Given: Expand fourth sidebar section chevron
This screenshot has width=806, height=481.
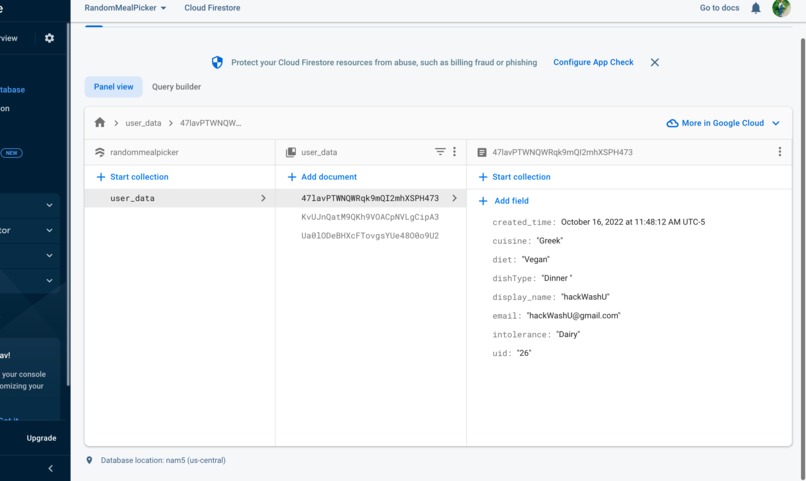Looking at the screenshot, I should click(49, 281).
